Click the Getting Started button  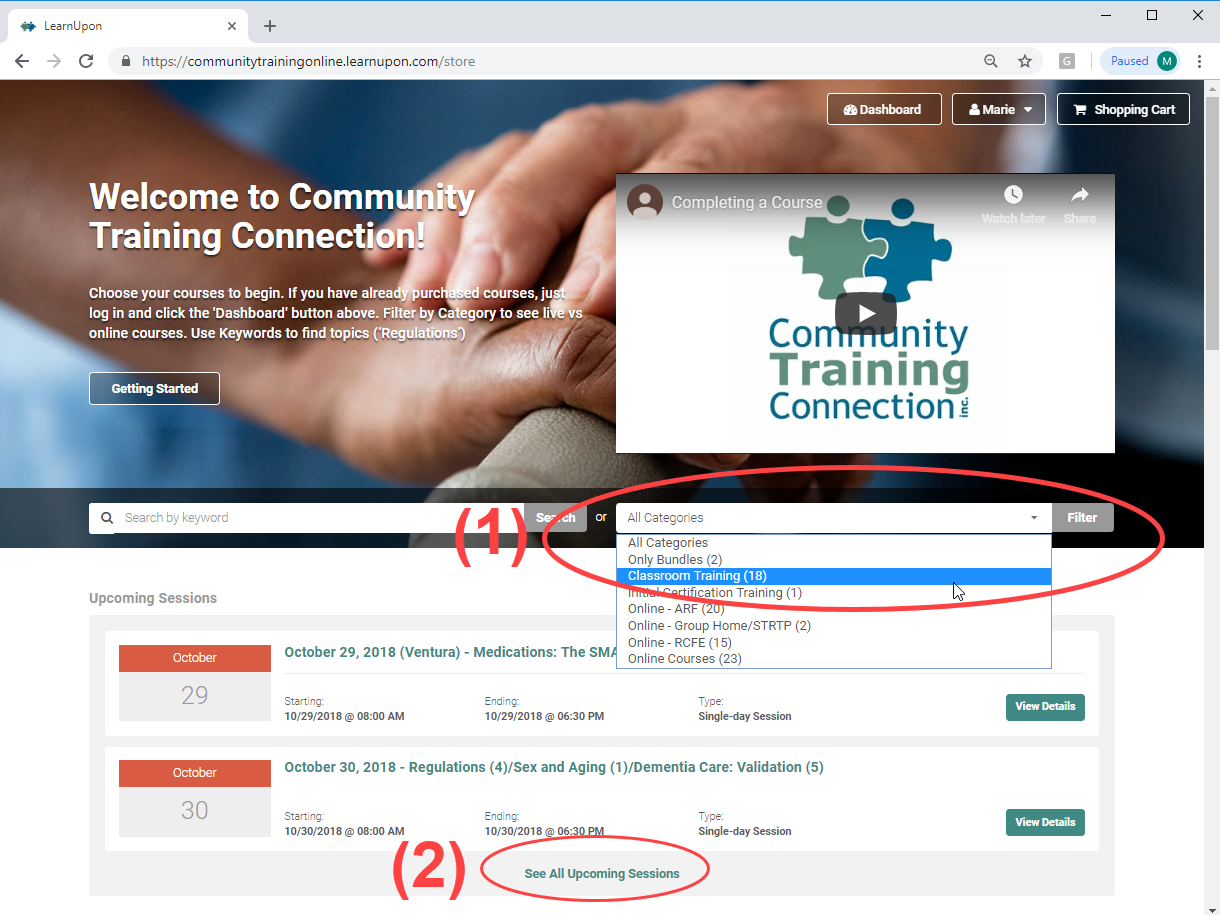coord(154,388)
